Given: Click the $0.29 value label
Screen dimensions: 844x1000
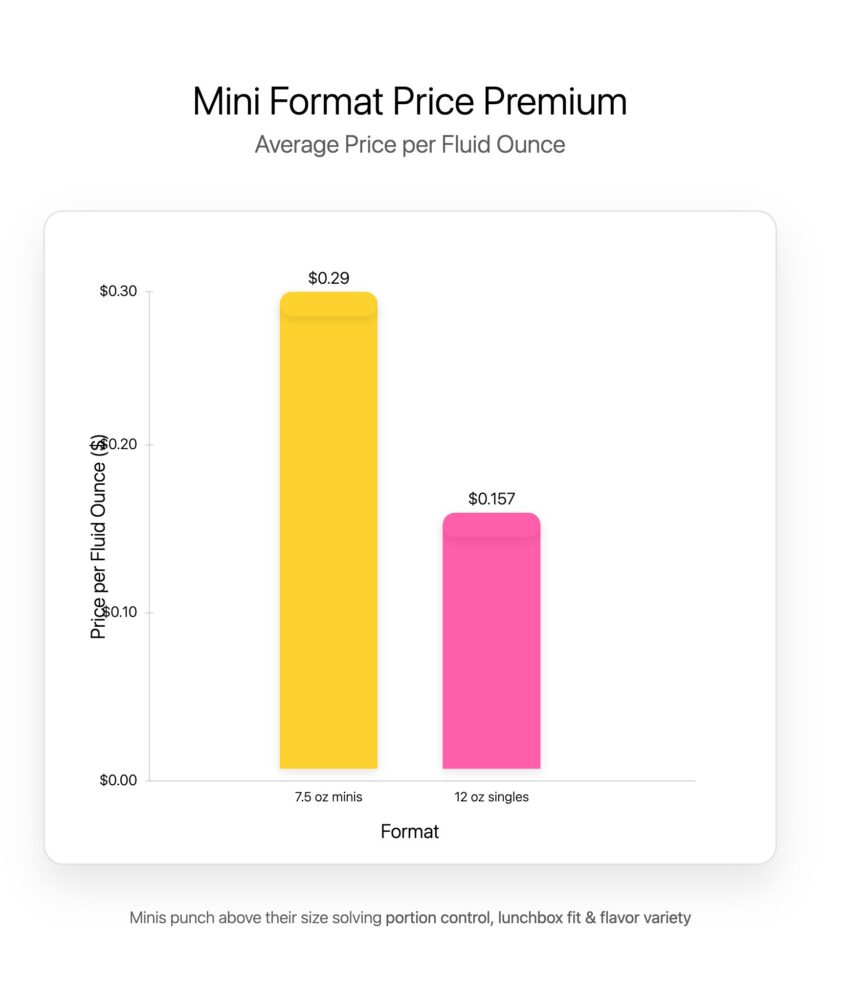Looking at the screenshot, I should [328, 278].
